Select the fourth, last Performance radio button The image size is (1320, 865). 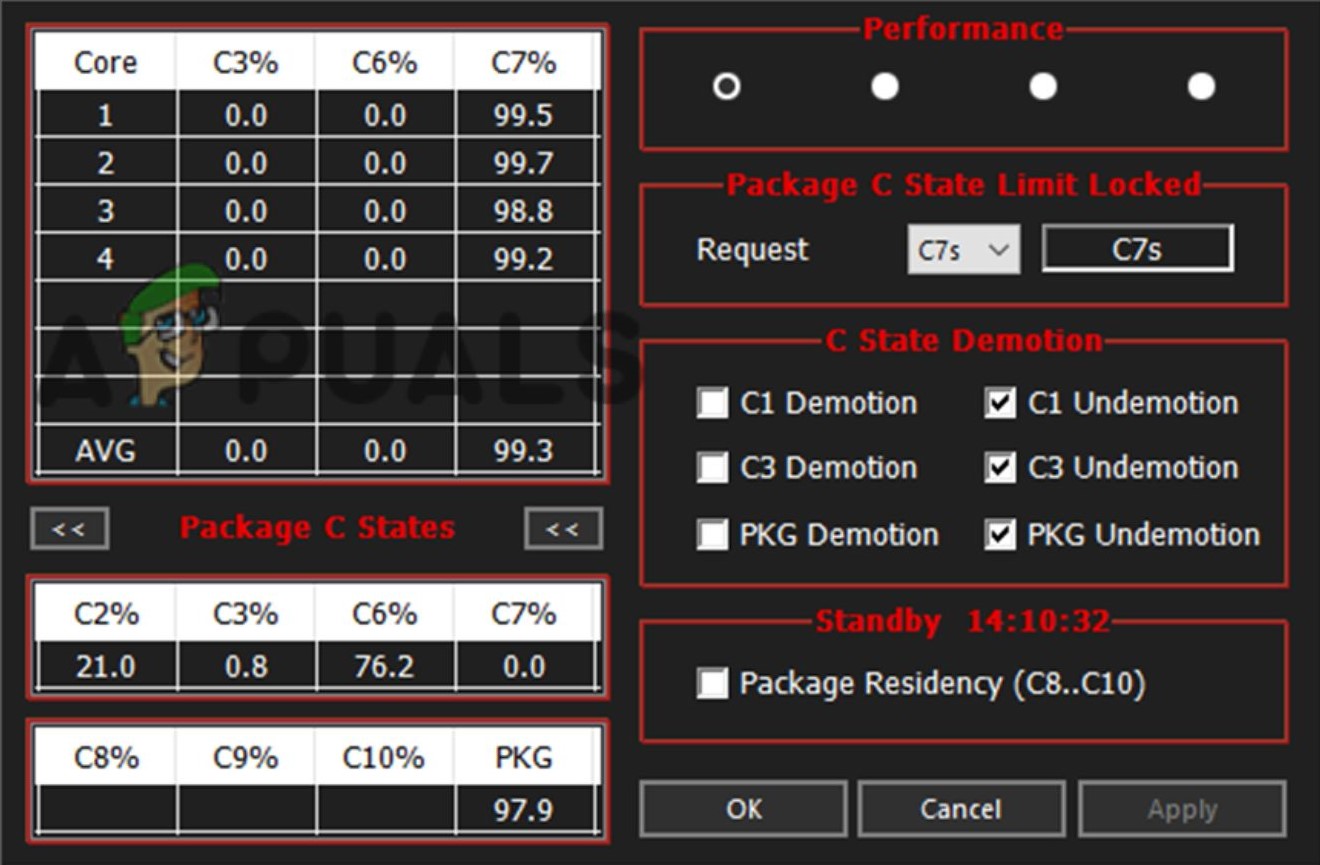1201,86
